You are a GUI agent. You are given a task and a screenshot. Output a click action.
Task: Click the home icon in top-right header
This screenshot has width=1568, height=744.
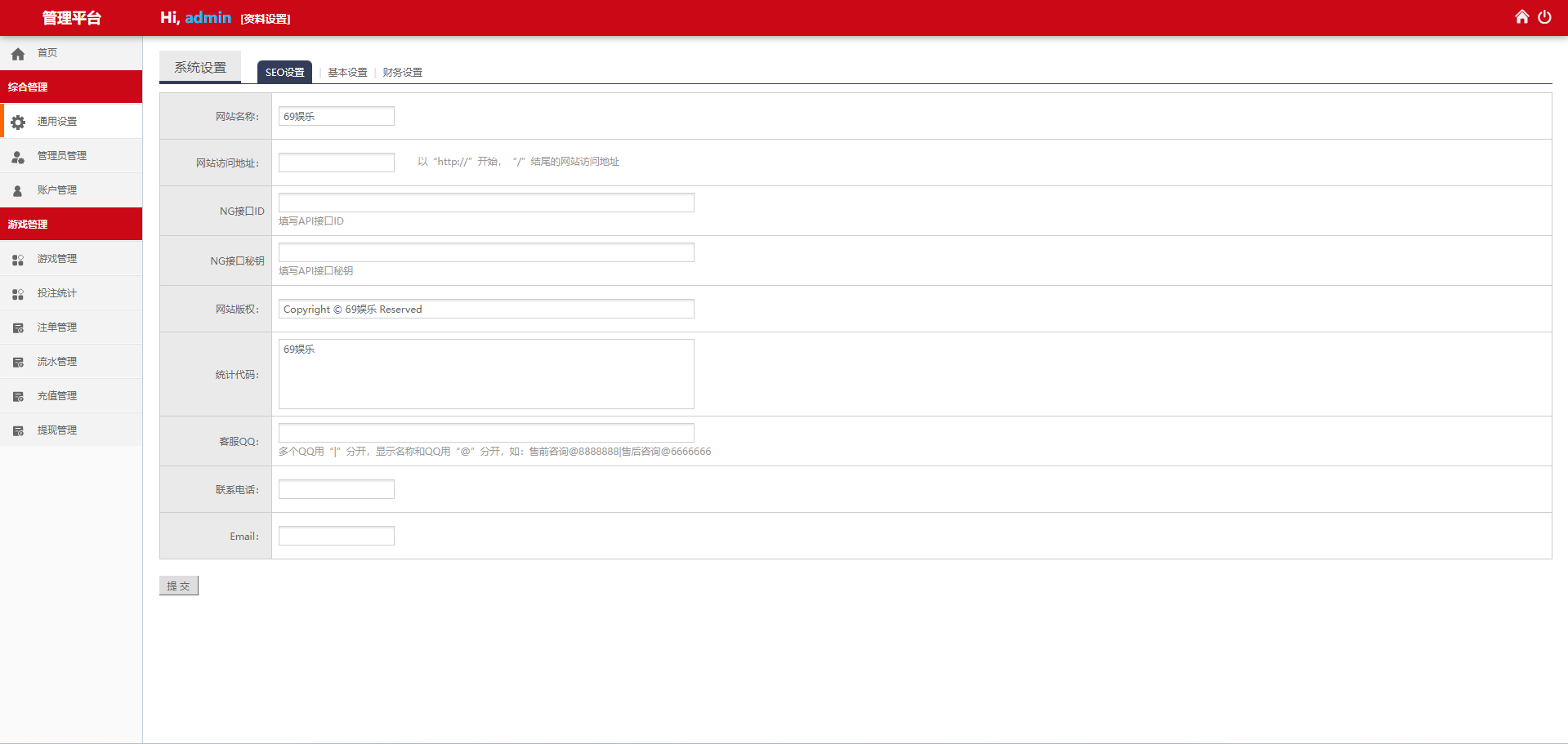[1521, 17]
